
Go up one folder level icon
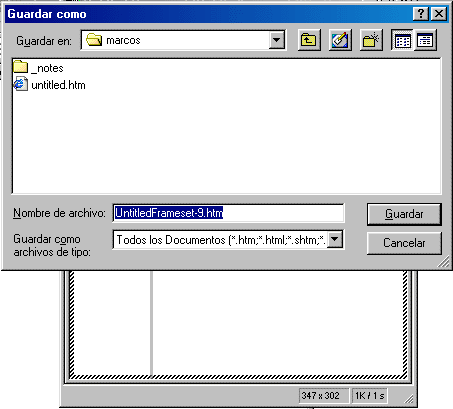tap(309, 40)
